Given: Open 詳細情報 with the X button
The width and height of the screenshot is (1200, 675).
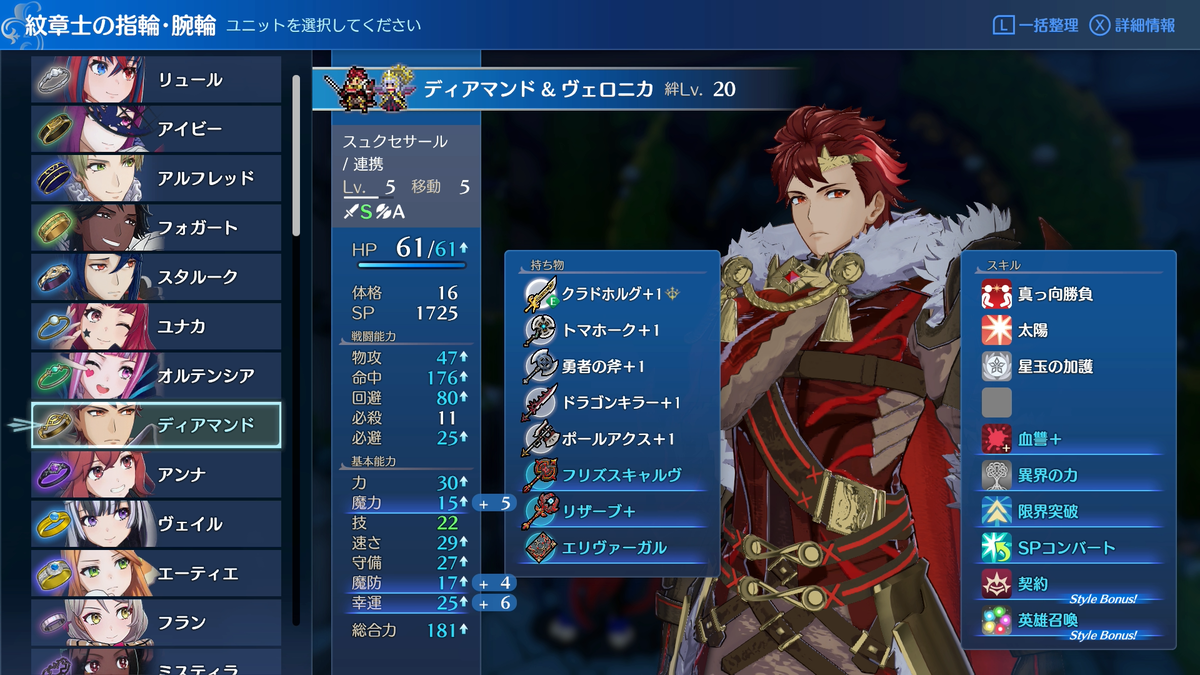Looking at the screenshot, I should click(x=1132, y=25).
